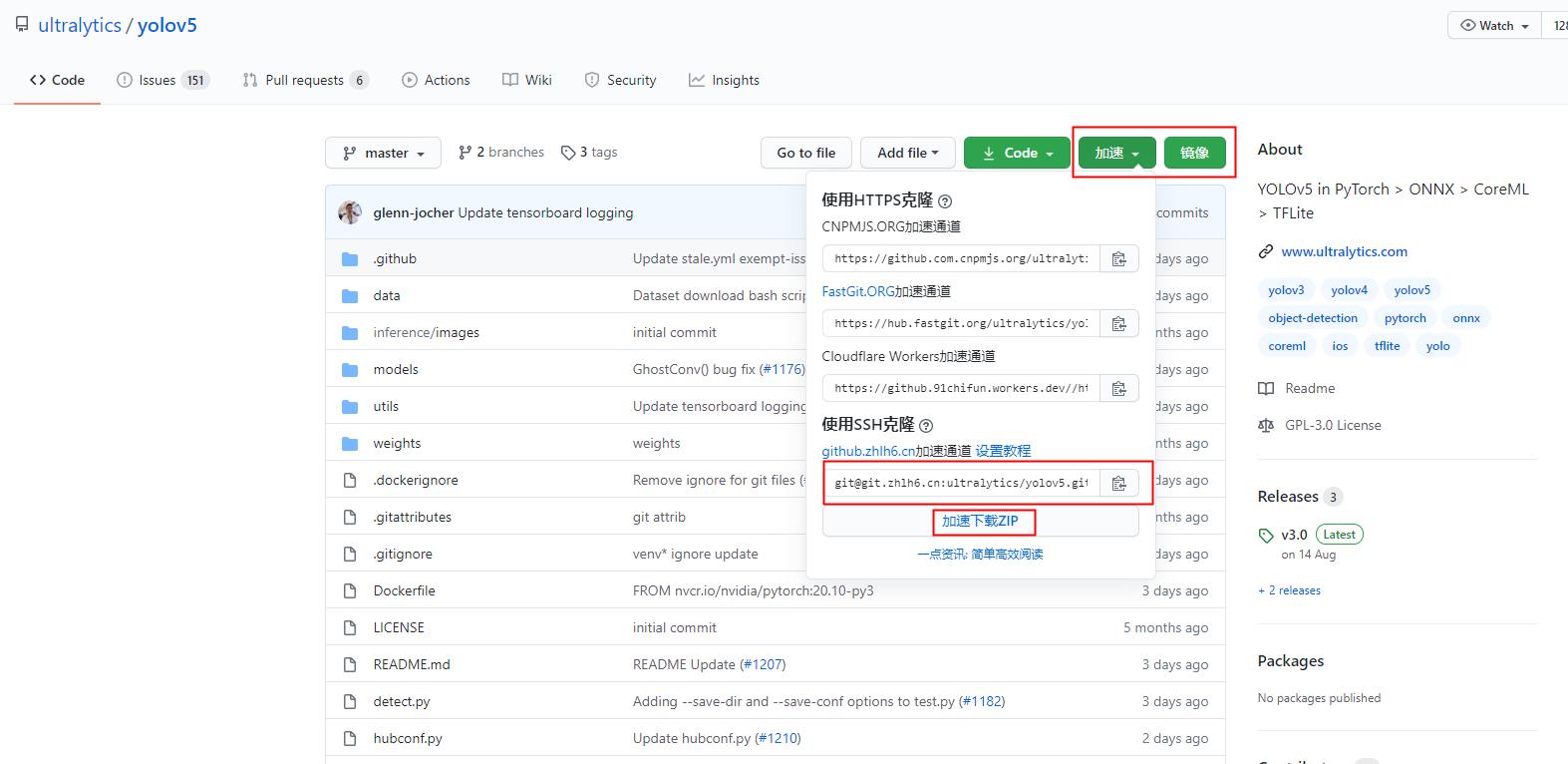Open the Insights tab
This screenshot has height=764, width=1568.
724,80
